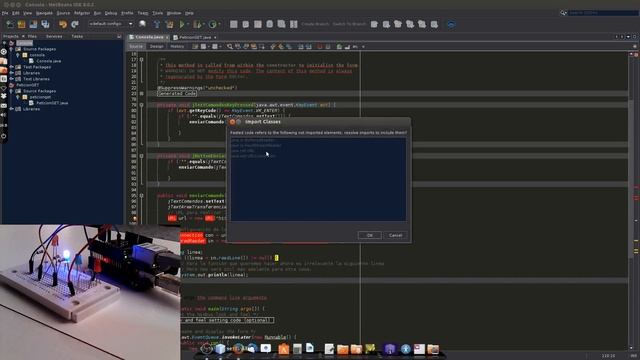Minimize the Projects panel window
Screen dimensions: 640x360
click(119, 36)
